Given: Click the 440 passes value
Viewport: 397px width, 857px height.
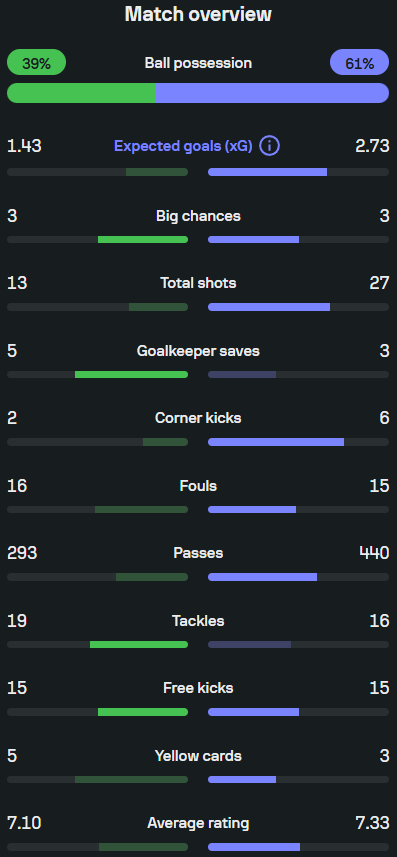Looking at the screenshot, I should pos(374,553).
